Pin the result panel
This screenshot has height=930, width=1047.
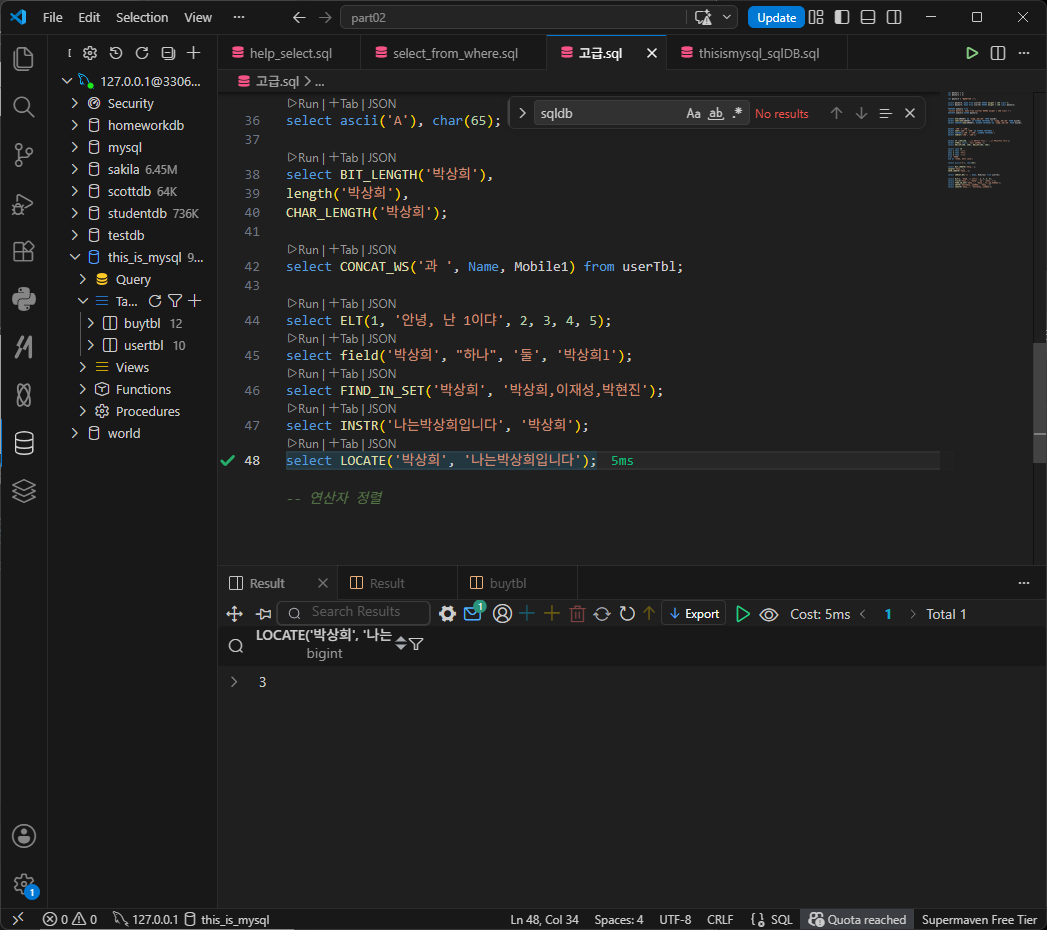(x=264, y=614)
